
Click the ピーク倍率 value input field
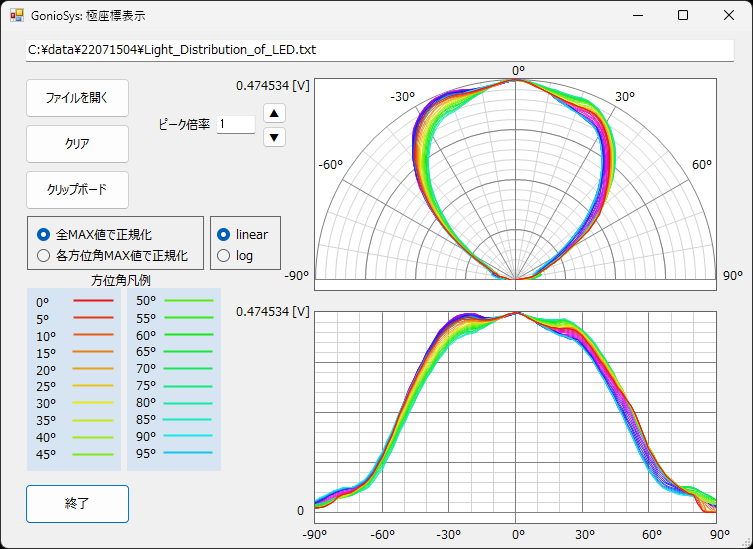[x=235, y=125]
